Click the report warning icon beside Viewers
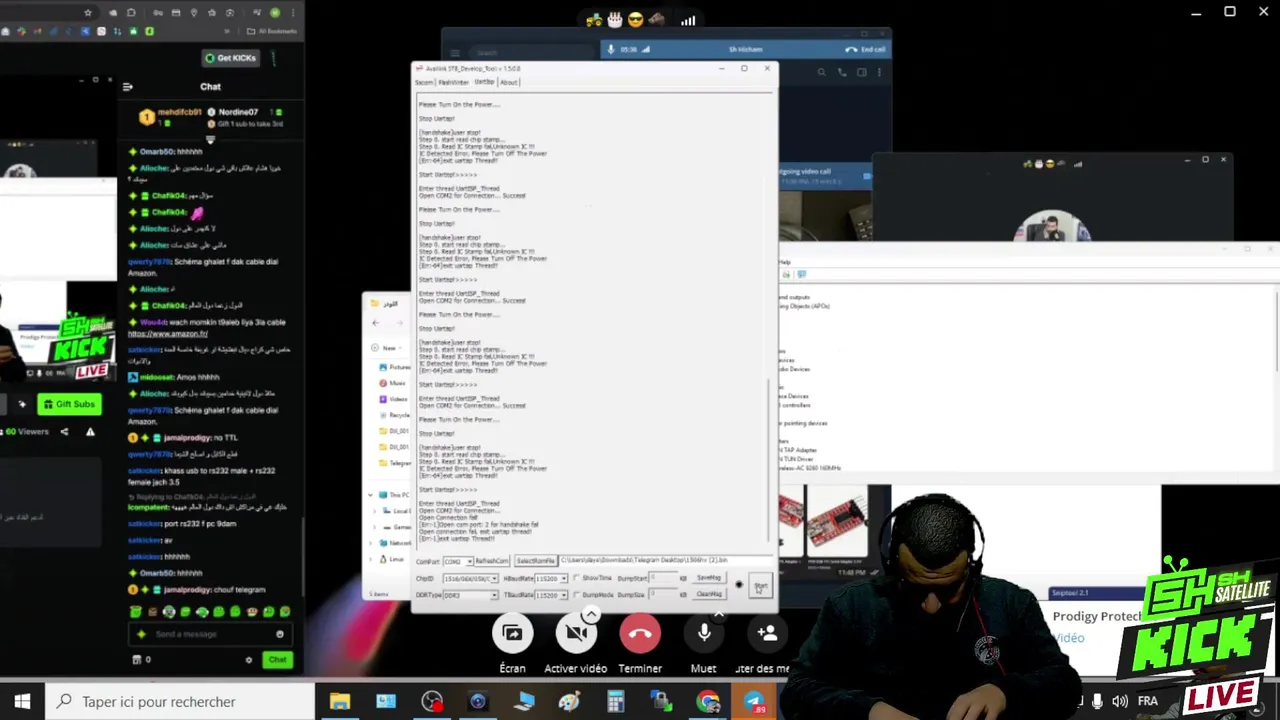Screen dimensions: 1280x720 90,432
